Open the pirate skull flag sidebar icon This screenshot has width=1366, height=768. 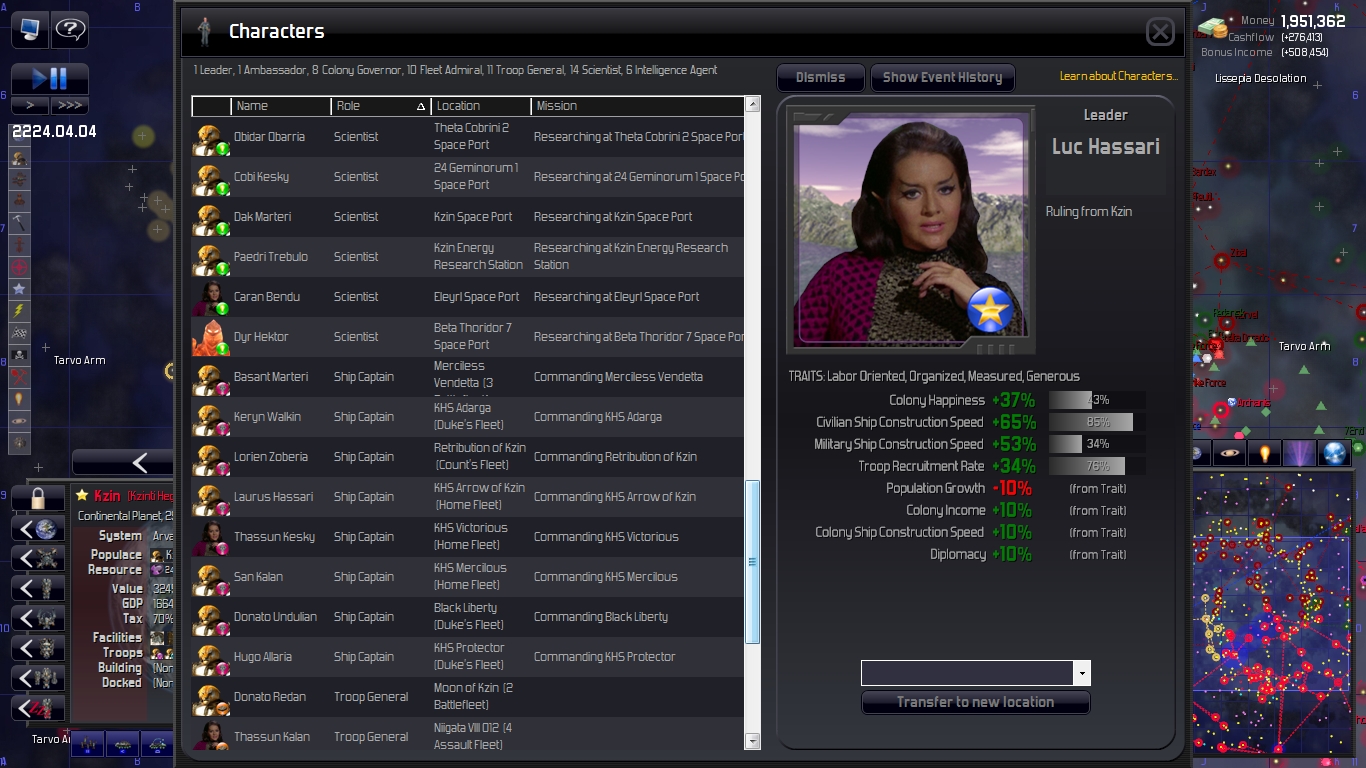tap(19, 355)
